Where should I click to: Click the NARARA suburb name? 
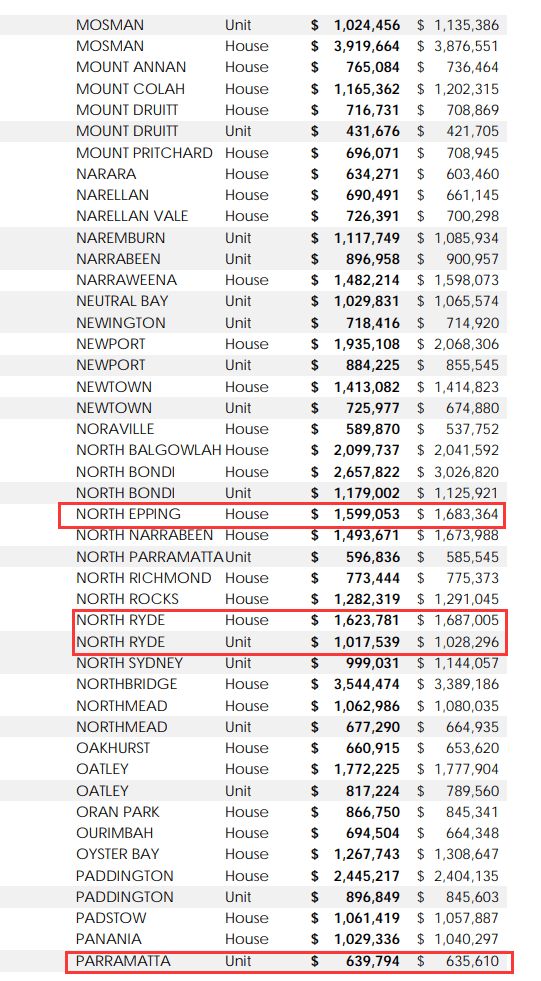click(x=106, y=174)
